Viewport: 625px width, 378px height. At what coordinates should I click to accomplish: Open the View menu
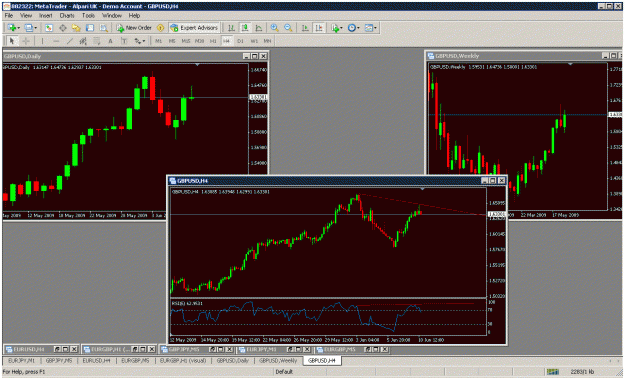(26, 16)
